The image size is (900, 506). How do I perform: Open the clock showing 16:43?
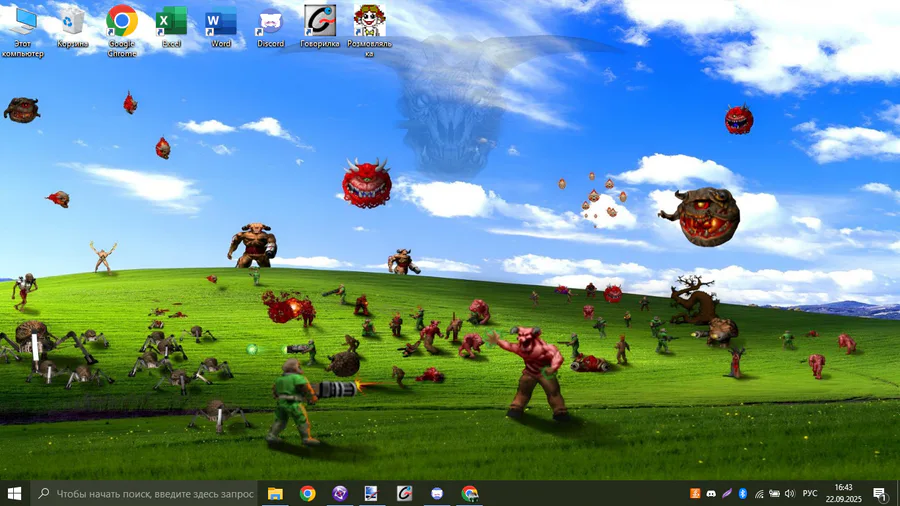click(x=844, y=493)
